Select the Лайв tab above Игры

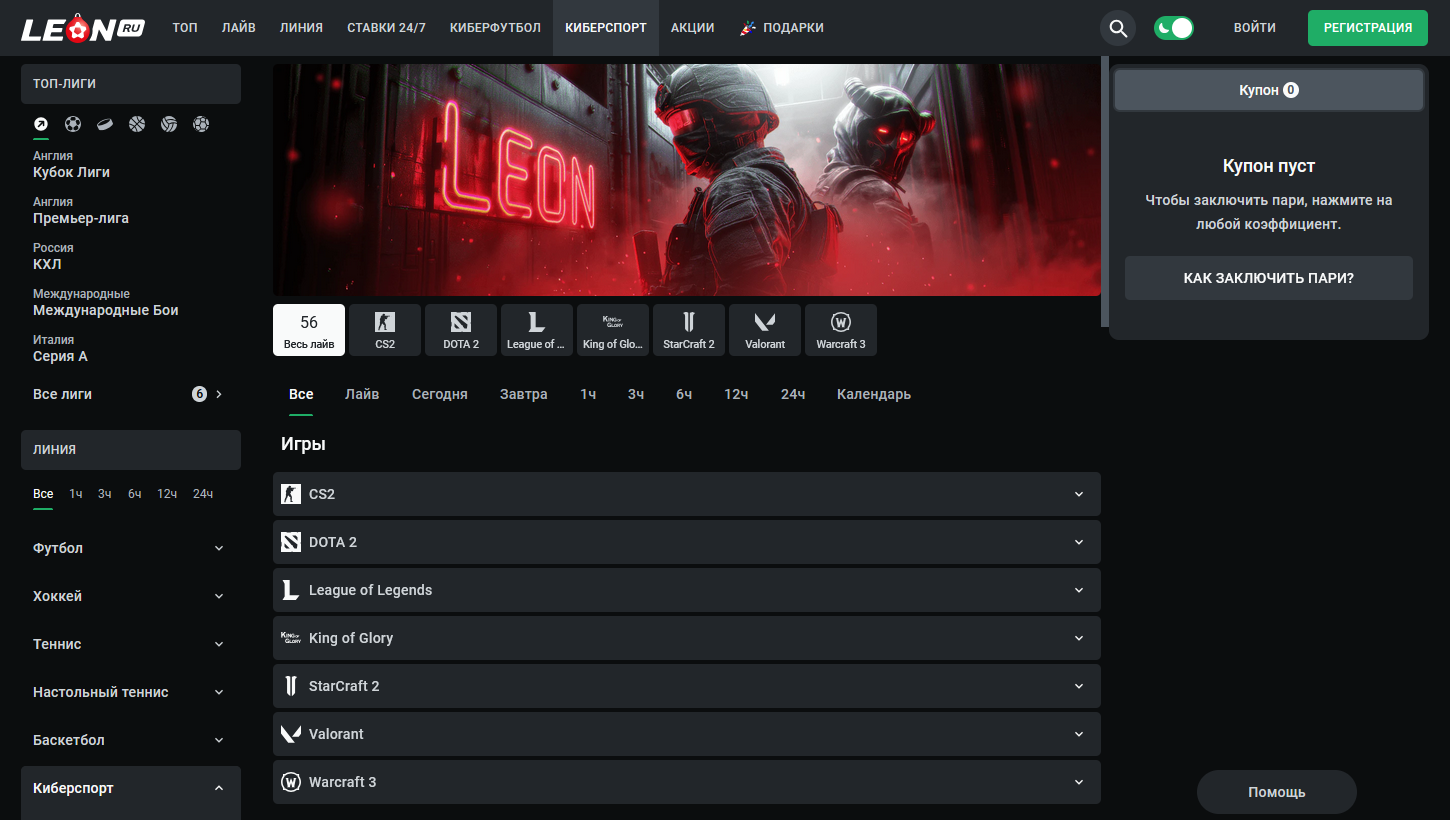click(x=362, y=394)
